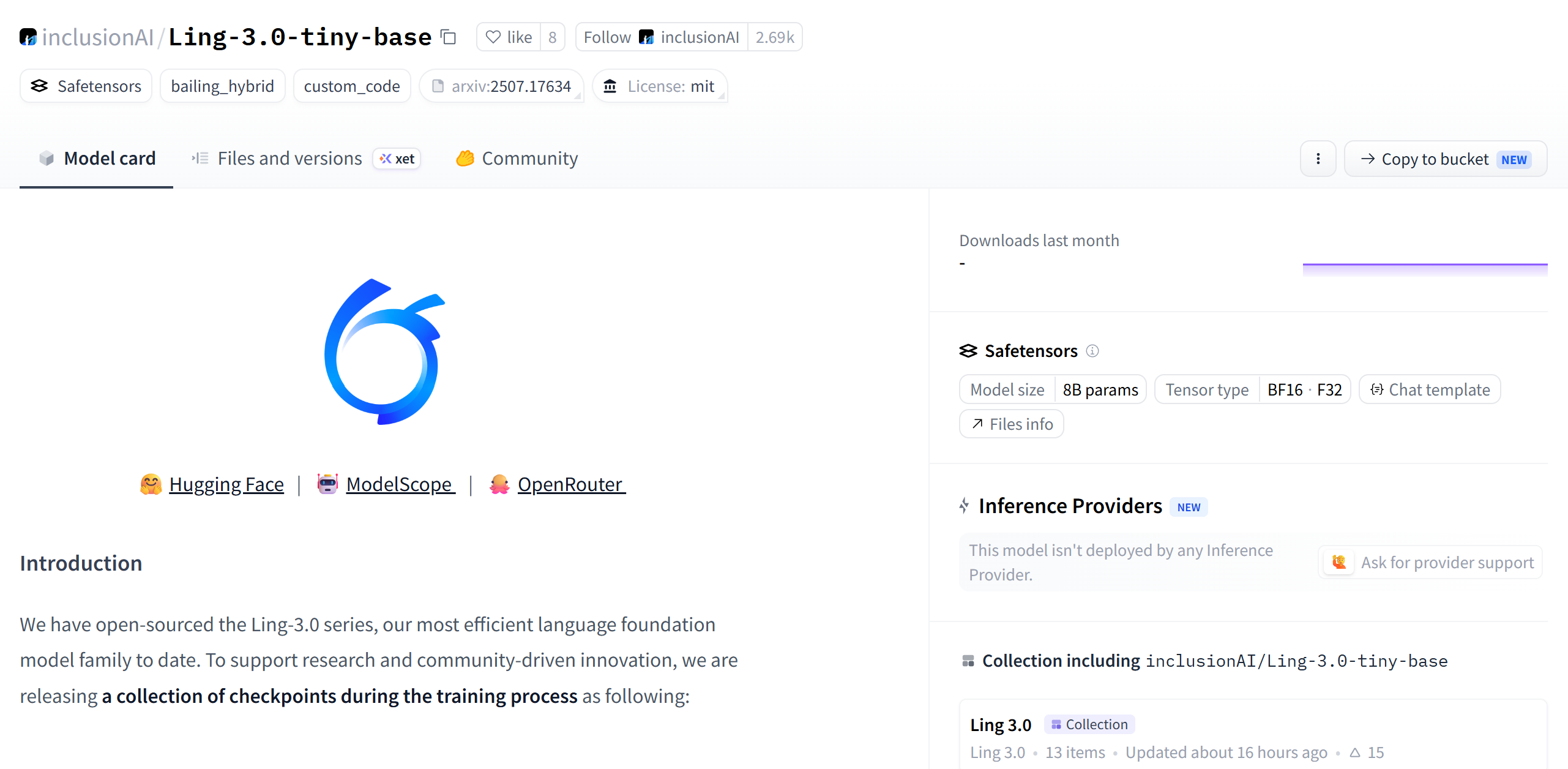Screen dimensions: 1568x769
Task: Open the OpenRouter link
Action: tap(572, 484)
